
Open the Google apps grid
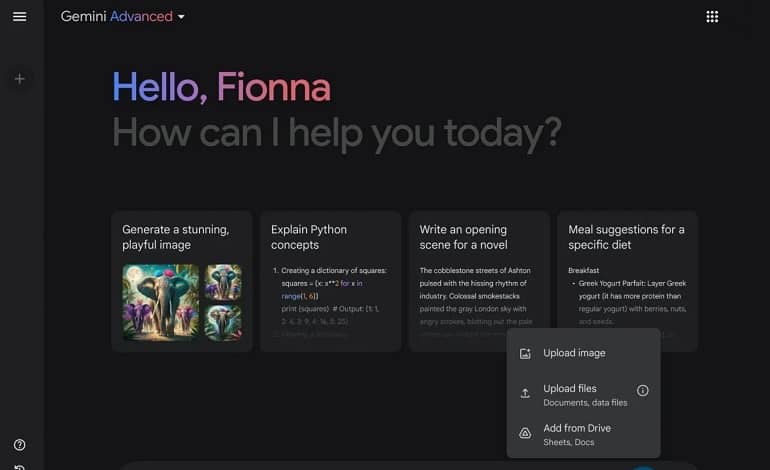tap(712, 17)
